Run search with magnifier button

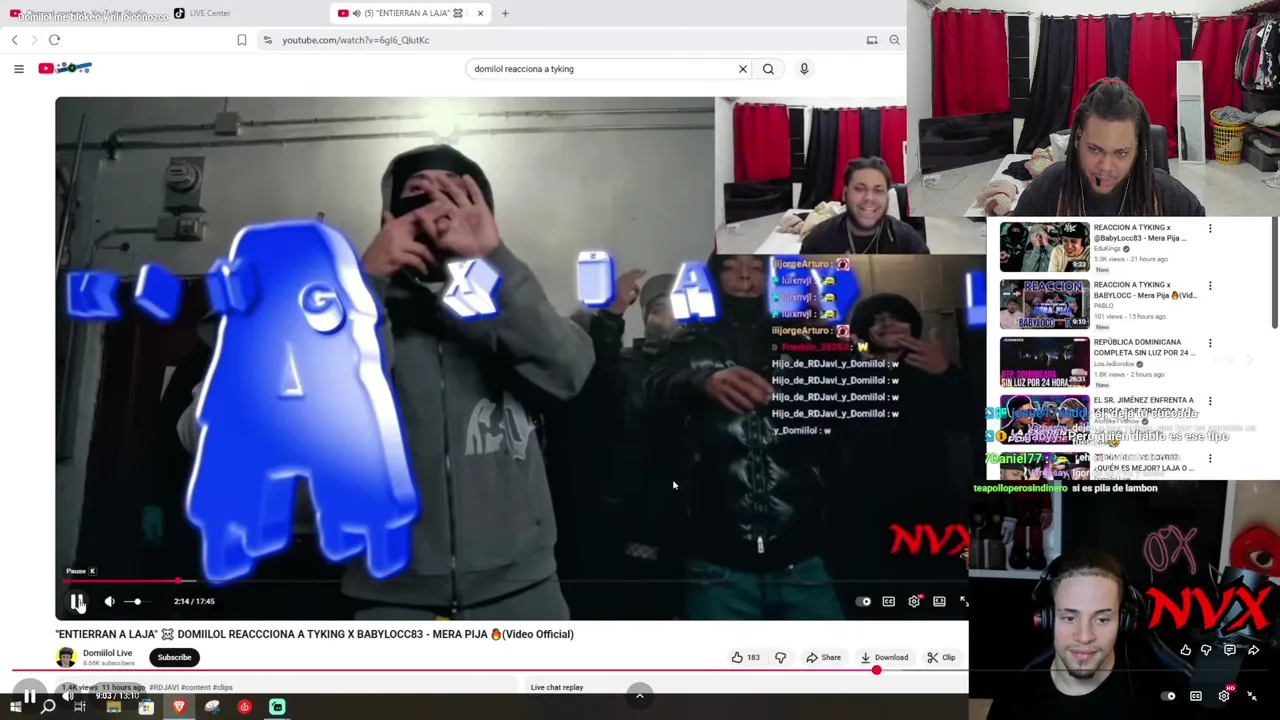pos(768,69)
